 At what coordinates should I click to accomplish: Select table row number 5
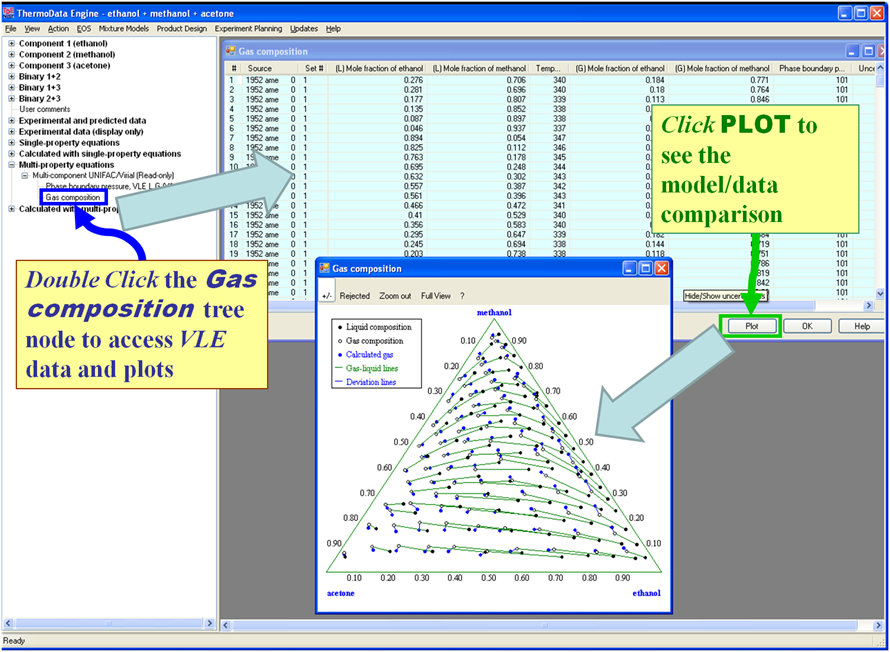232,119
